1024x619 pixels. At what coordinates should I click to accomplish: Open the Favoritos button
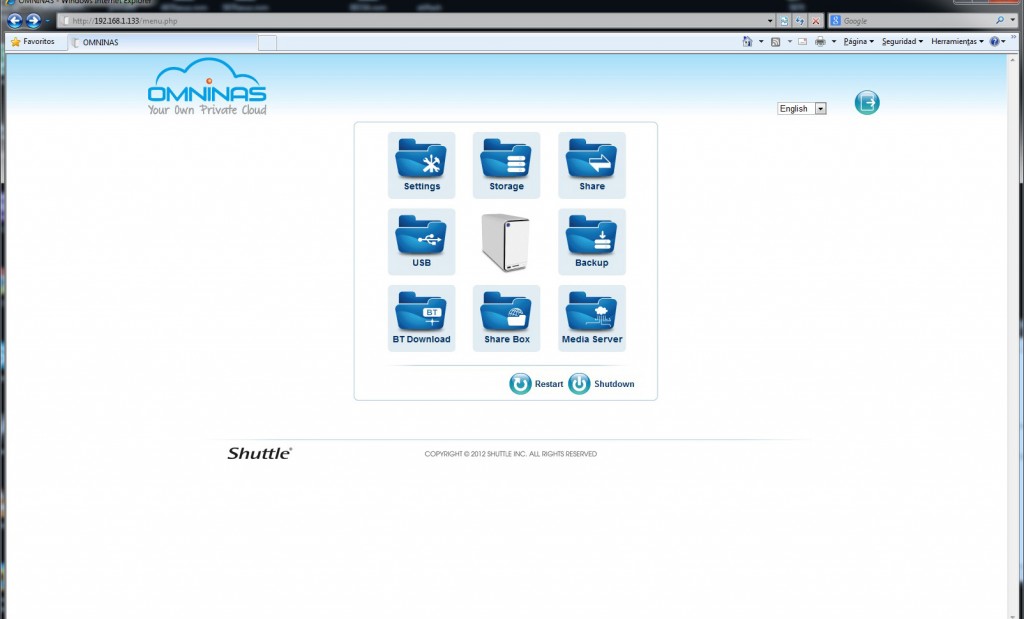pos(33,42)
